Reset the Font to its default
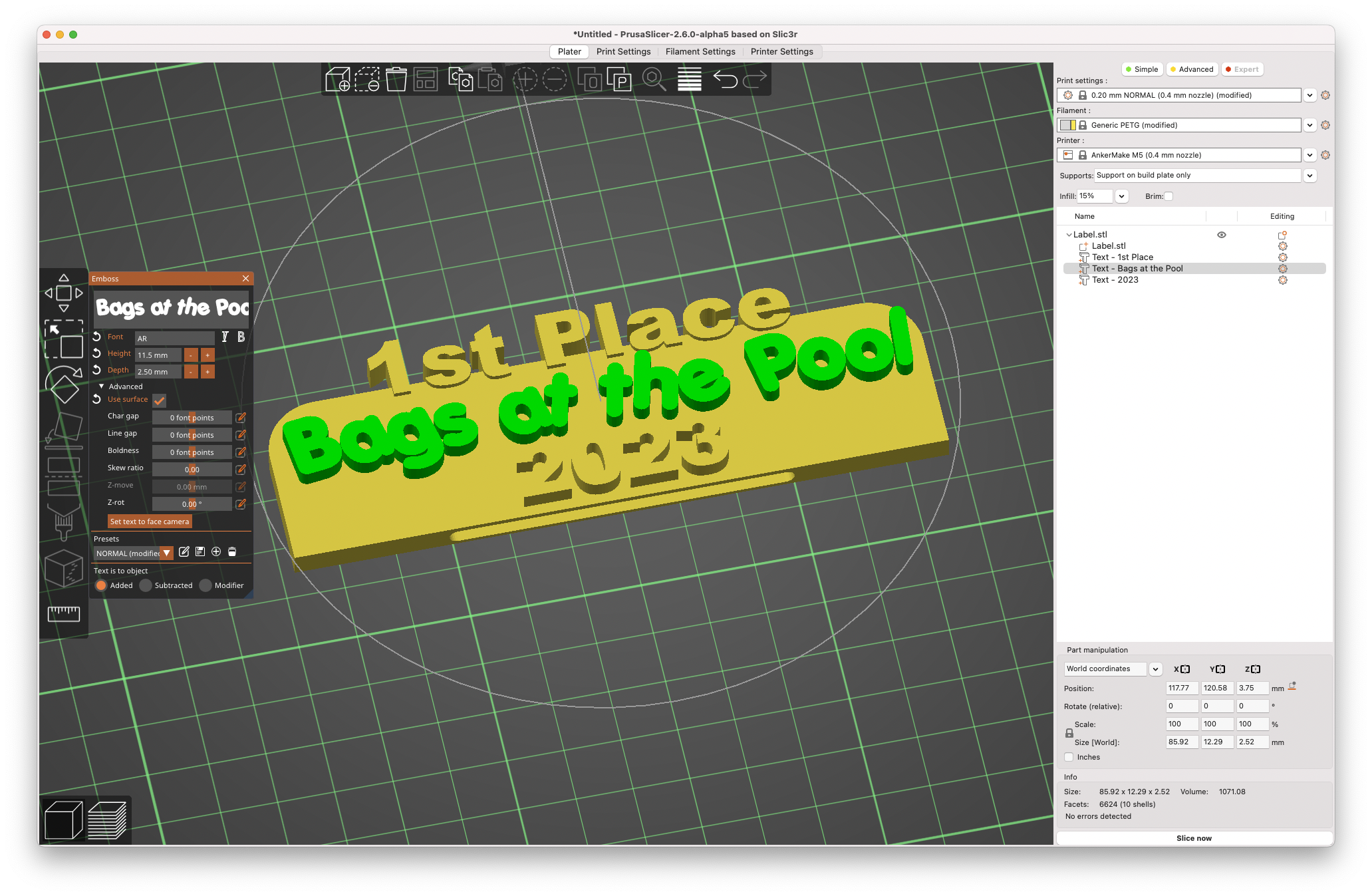Viewport: 1372px width, 896px height. 97,337
